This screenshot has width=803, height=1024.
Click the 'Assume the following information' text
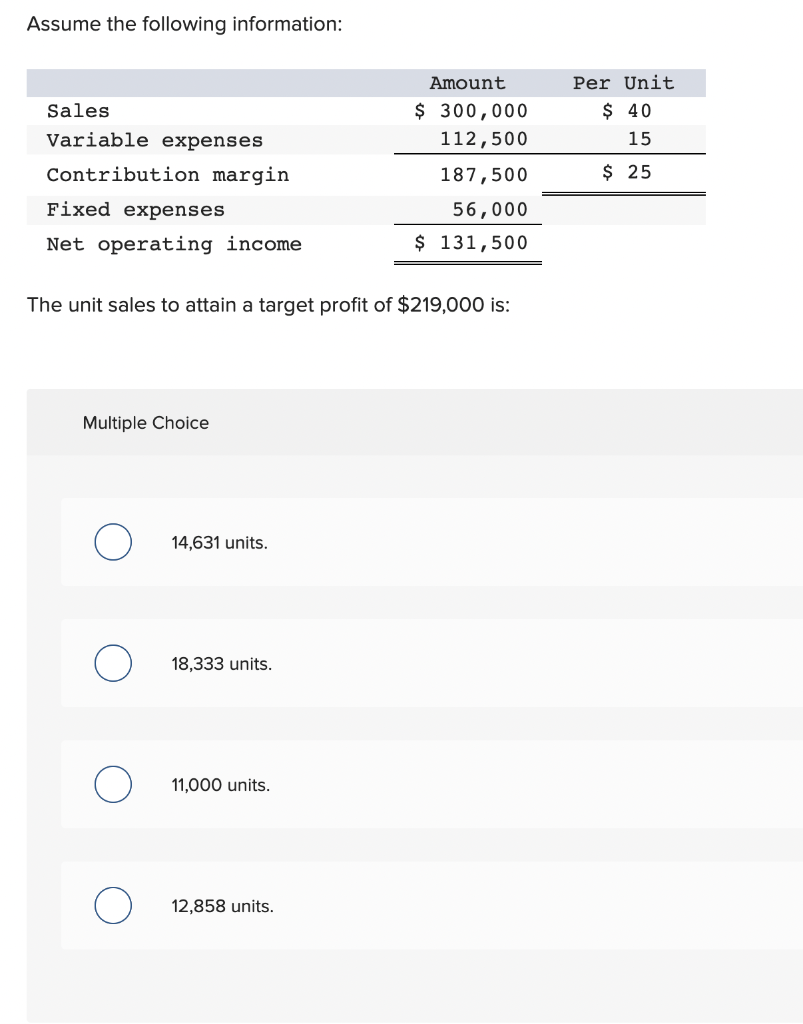tap(184, 25)
